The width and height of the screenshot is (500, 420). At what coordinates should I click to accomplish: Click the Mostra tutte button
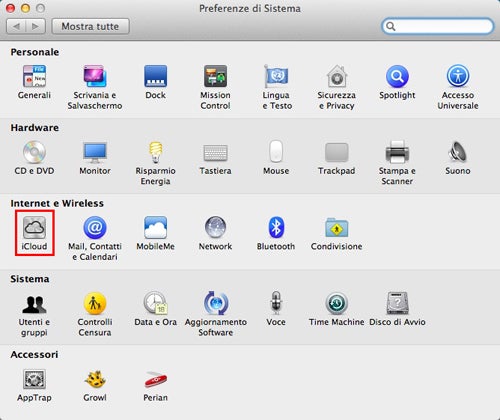pos(90,26)
